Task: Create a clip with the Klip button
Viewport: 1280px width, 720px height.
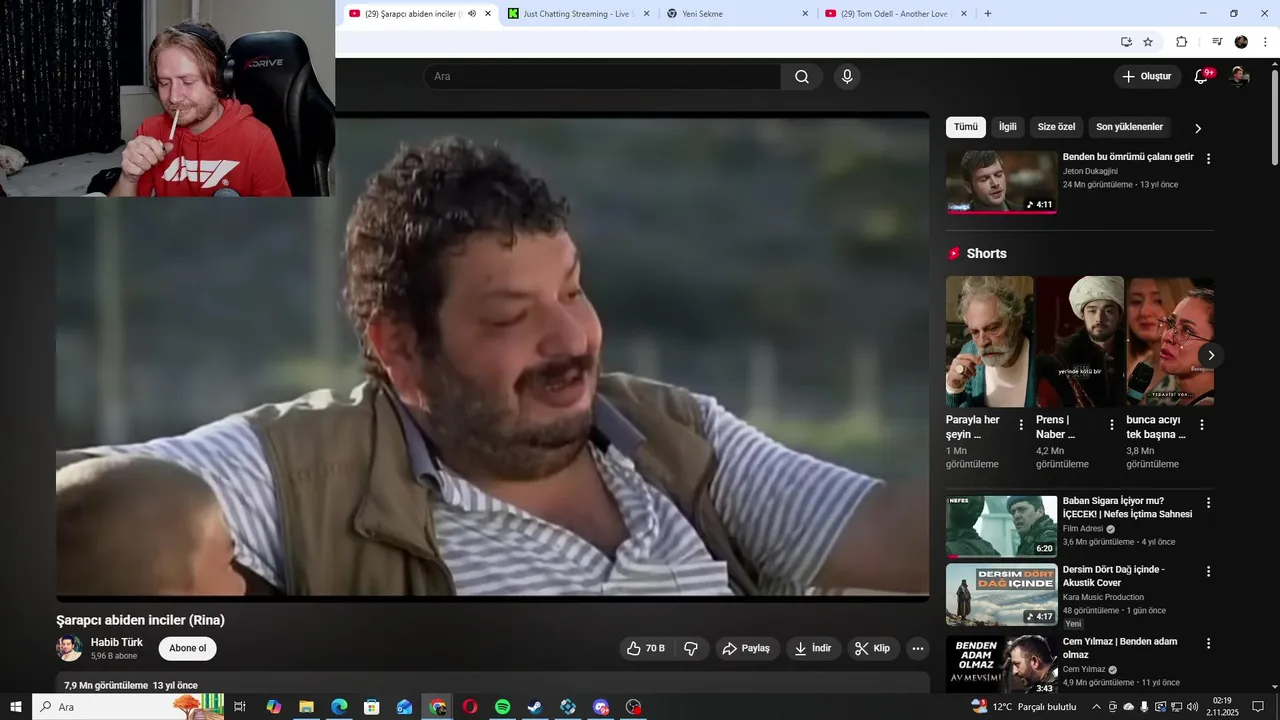Action: (873, 648)
